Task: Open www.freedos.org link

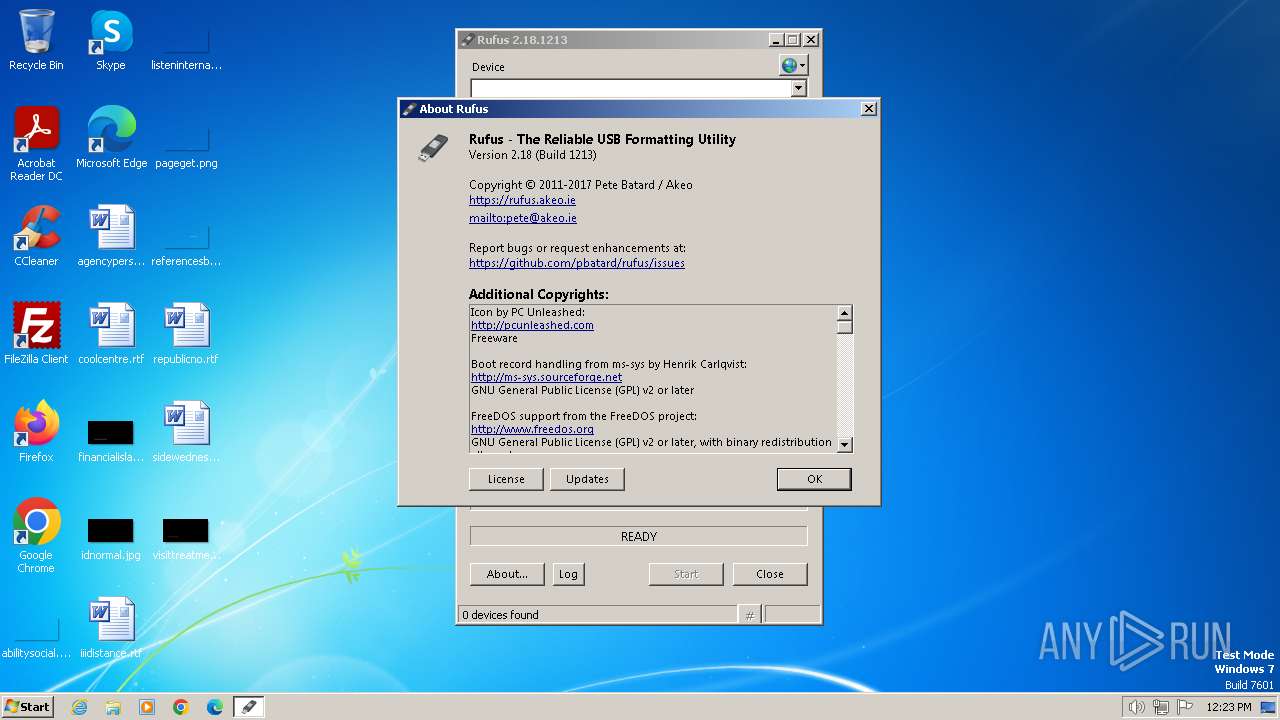Action: click(x=532, y=429)
